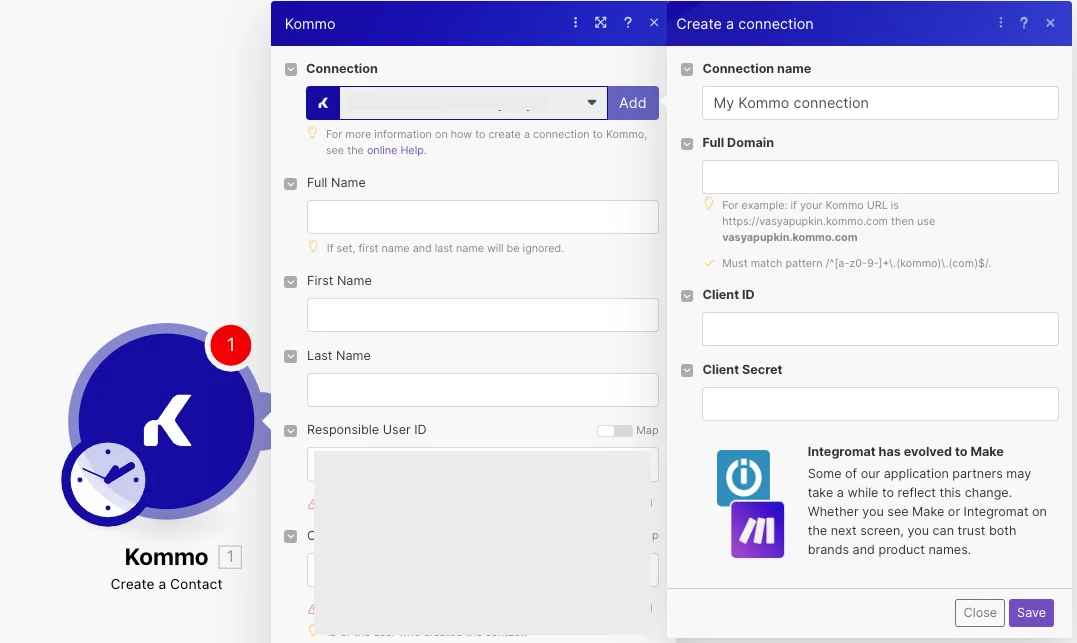
Task: Open the Kommo panel three-dot menu
Action: click(x=575, y=23)
